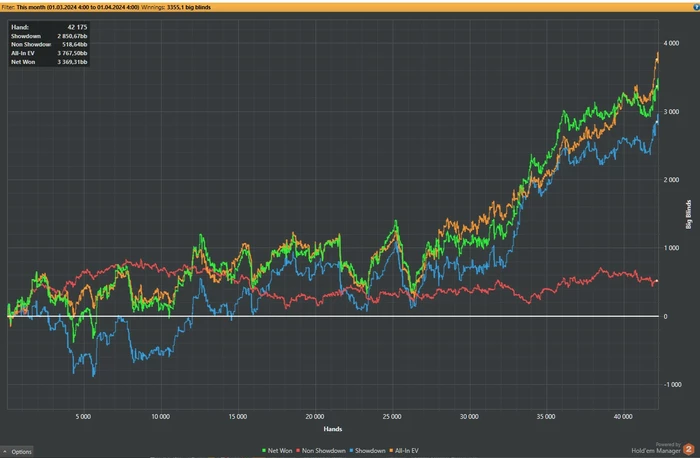The width and height of the screenshot is (700, 458).
Task: Click the 2 000 y-axis label
Action: 671,180
